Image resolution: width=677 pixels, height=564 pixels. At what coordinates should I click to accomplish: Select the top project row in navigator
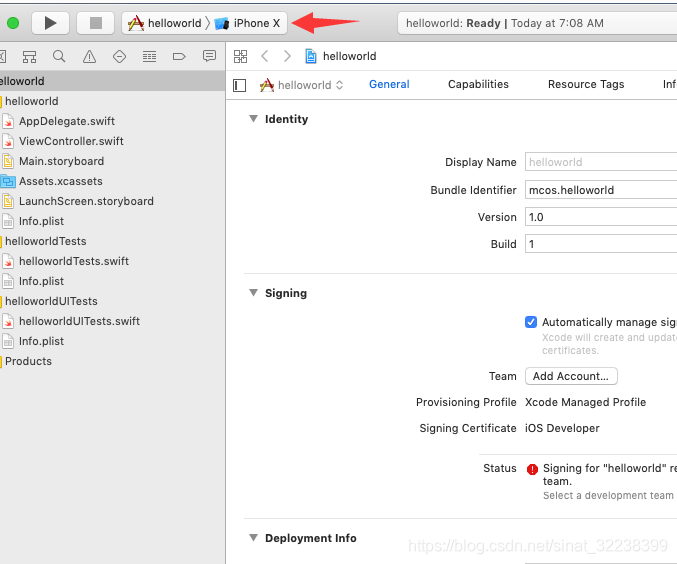112,81
